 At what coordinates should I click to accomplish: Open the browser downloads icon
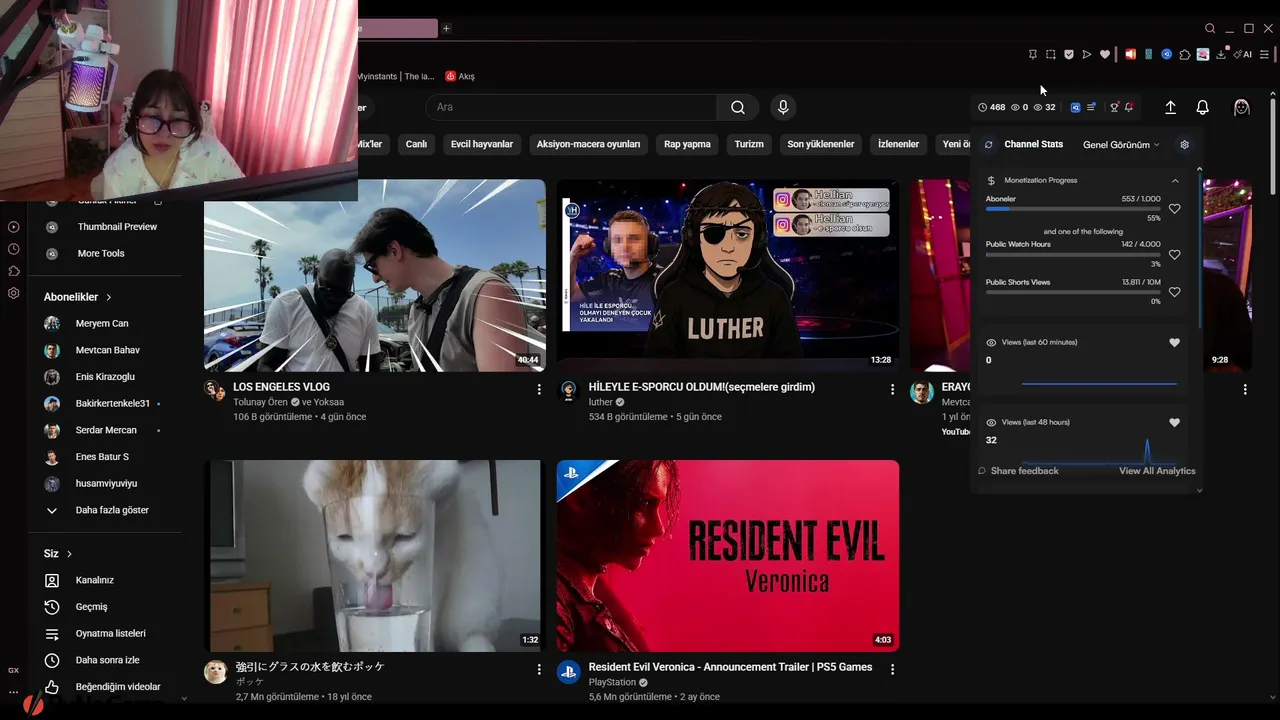(x=1221, y=55)
